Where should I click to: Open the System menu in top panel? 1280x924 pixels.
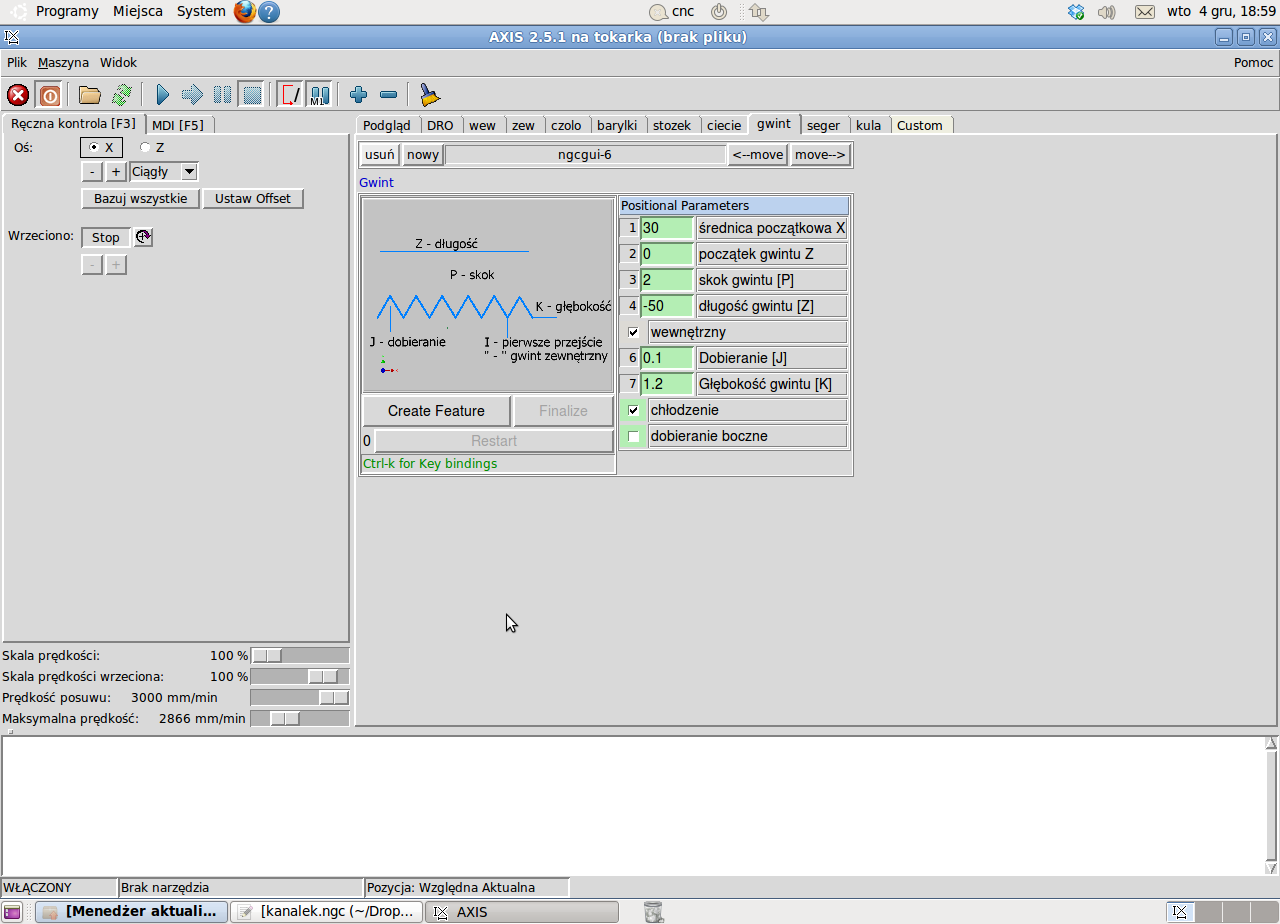(201, 11)
